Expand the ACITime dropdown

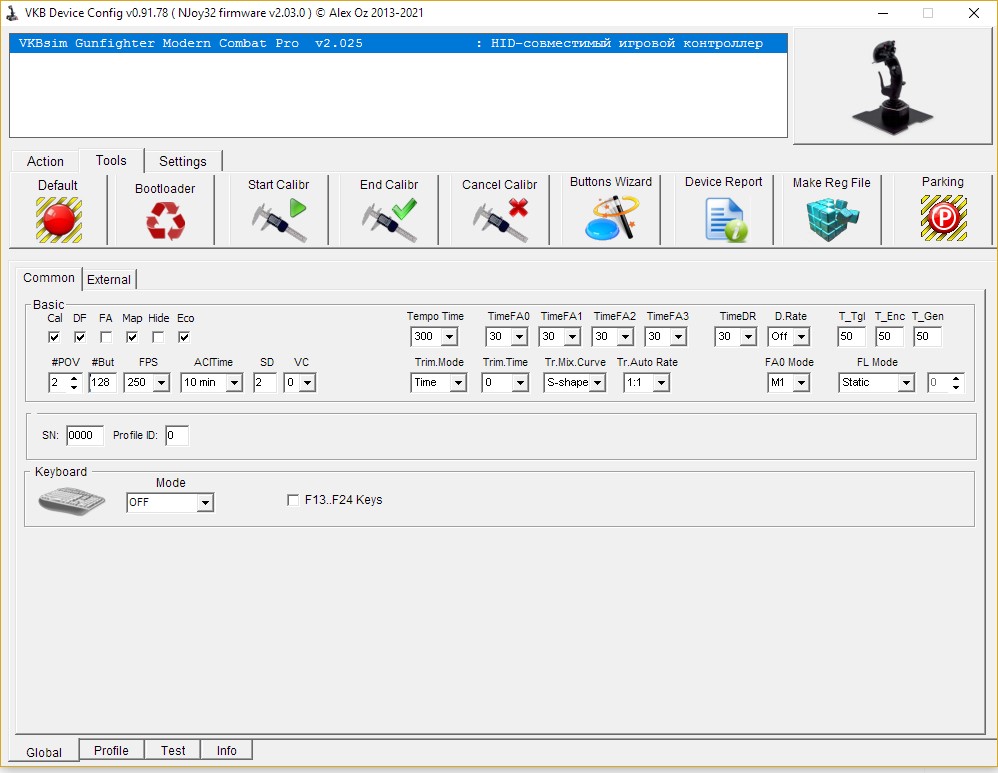[234, 383]
